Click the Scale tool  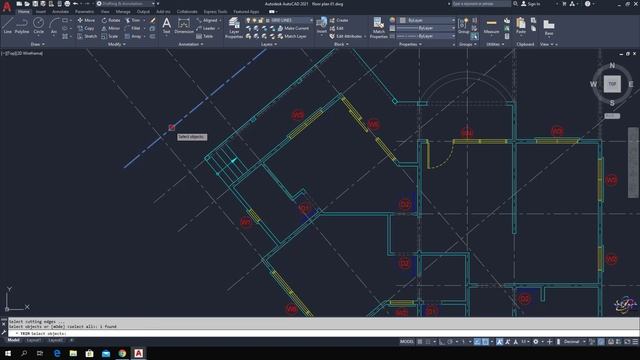[x=110, y=36]
